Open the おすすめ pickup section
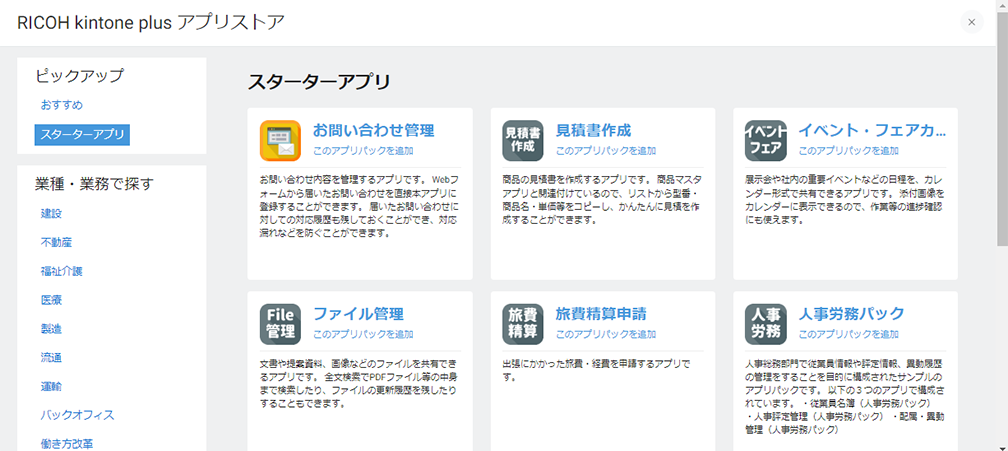1008x451 pixels. point(62,105)
